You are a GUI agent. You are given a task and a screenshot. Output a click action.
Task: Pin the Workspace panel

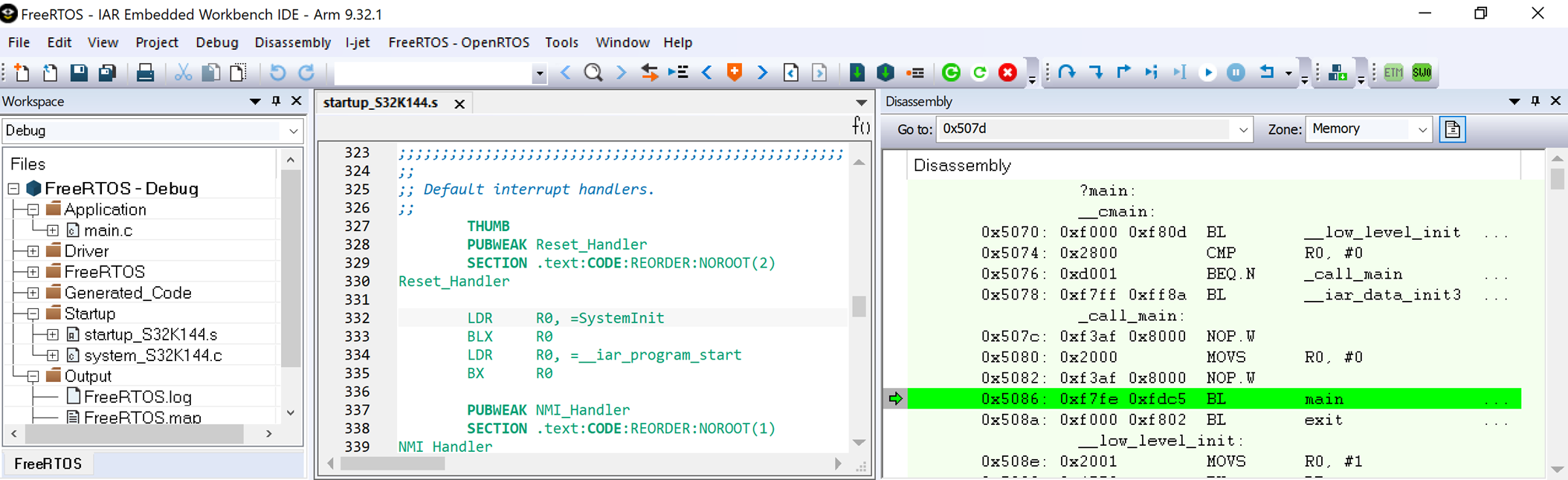coord(276,101)
